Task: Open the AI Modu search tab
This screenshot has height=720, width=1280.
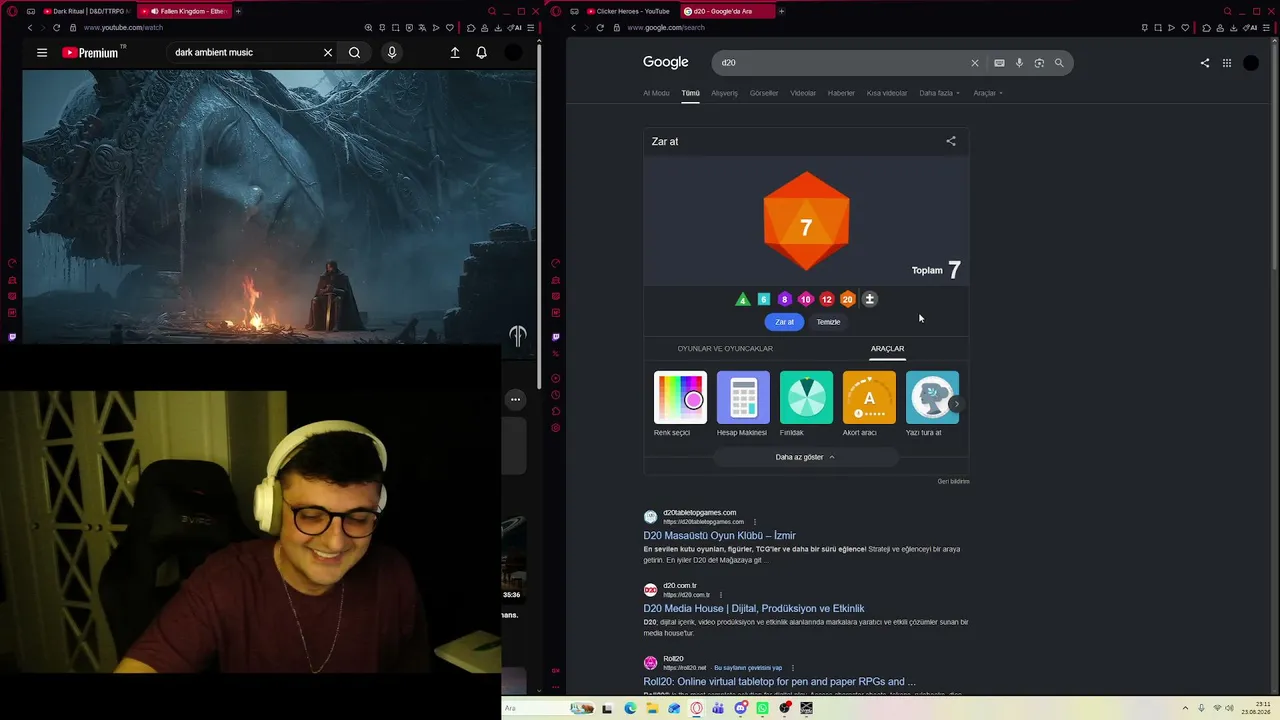Action: pos(656,93)
